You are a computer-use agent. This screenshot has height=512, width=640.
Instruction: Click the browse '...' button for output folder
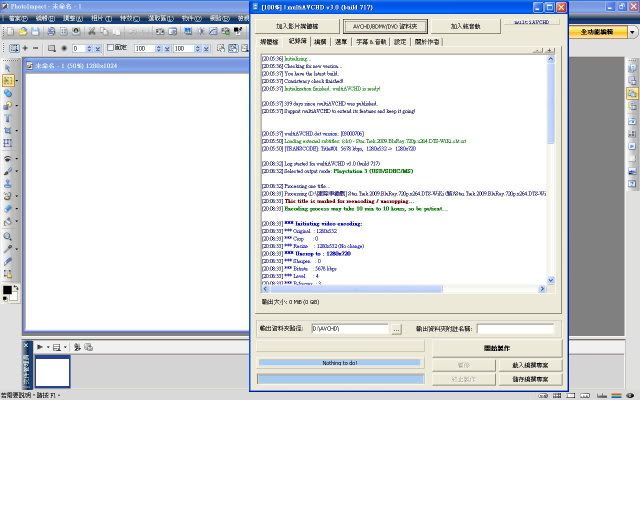point(396,329)
